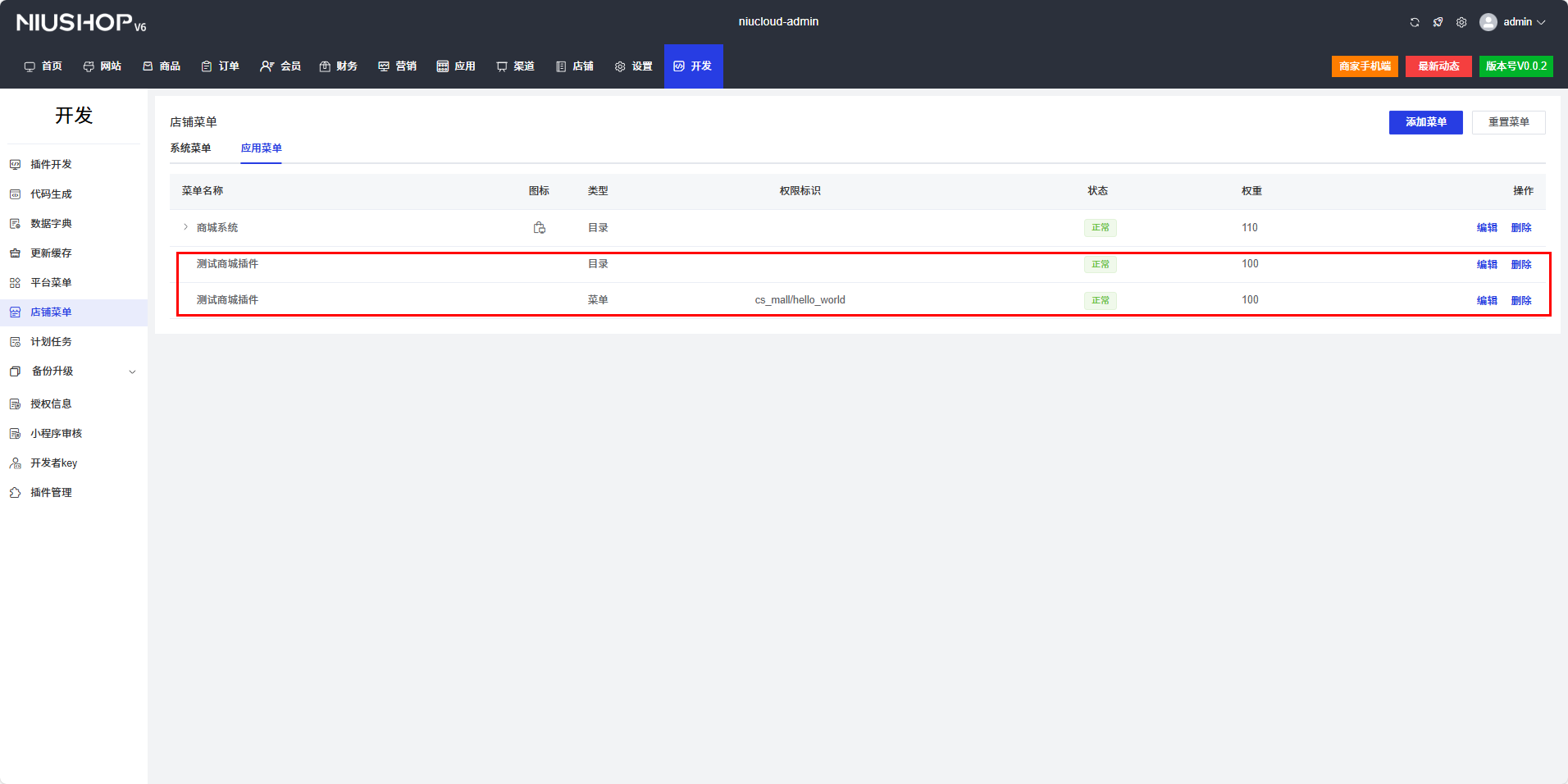The width and height of the screenshot is (1568, 784).
Task: Open 代码生成 in the sidebar
Action: (x=51, y=194)
